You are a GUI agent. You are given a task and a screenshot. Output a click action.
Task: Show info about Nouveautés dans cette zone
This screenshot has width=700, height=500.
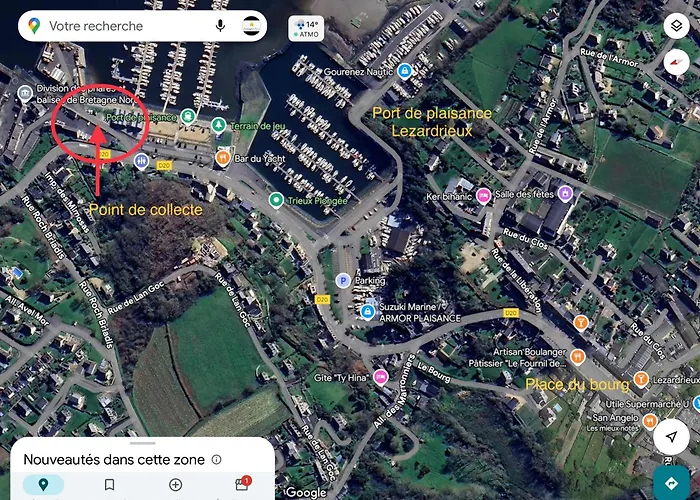[x=217, y=459]
